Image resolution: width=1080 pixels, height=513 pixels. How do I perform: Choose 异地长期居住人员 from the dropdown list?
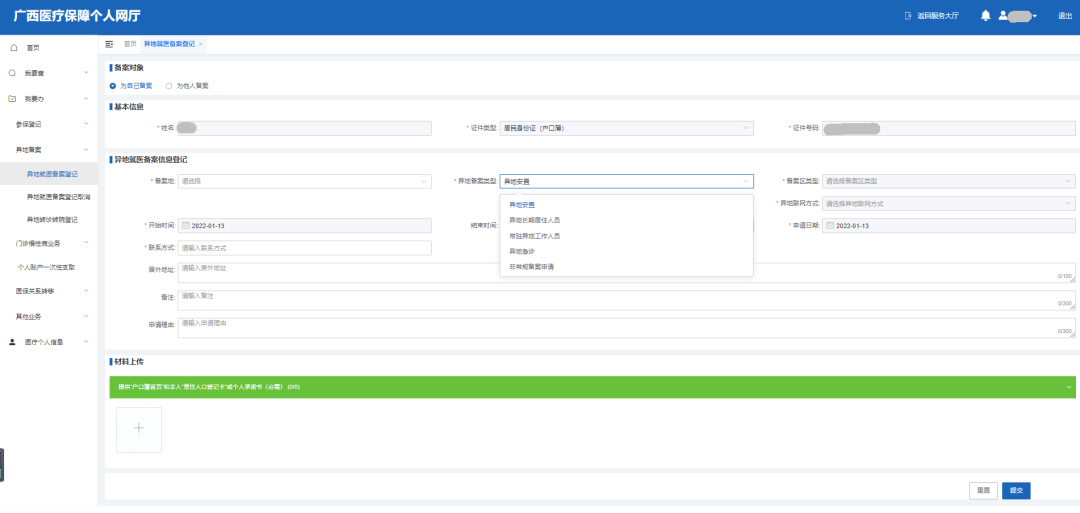click(x=535, y=220)
